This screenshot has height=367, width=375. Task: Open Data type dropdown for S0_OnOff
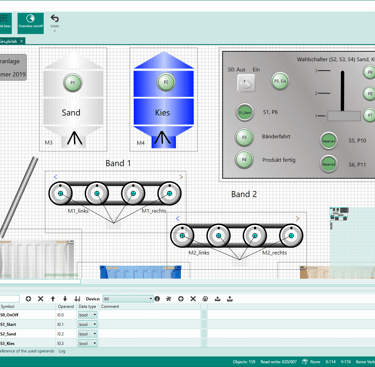point(88,315)
